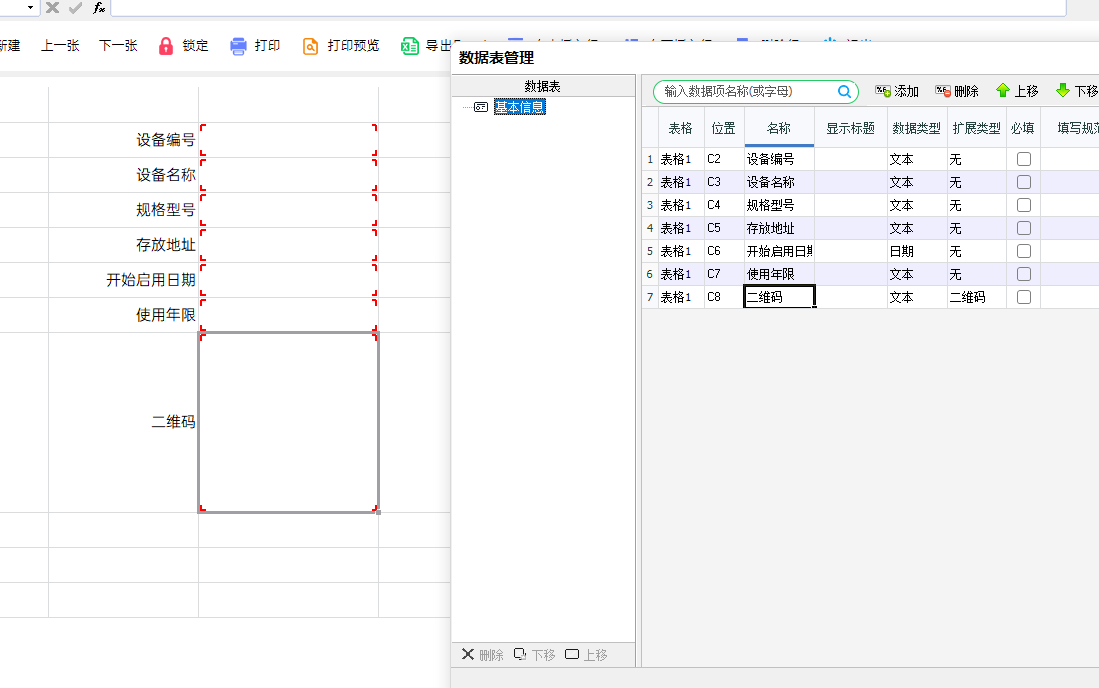The image size is (1099, 688).
Task: Click the 删除 delete icon in toolbar
Action: [x=943, y=91]
